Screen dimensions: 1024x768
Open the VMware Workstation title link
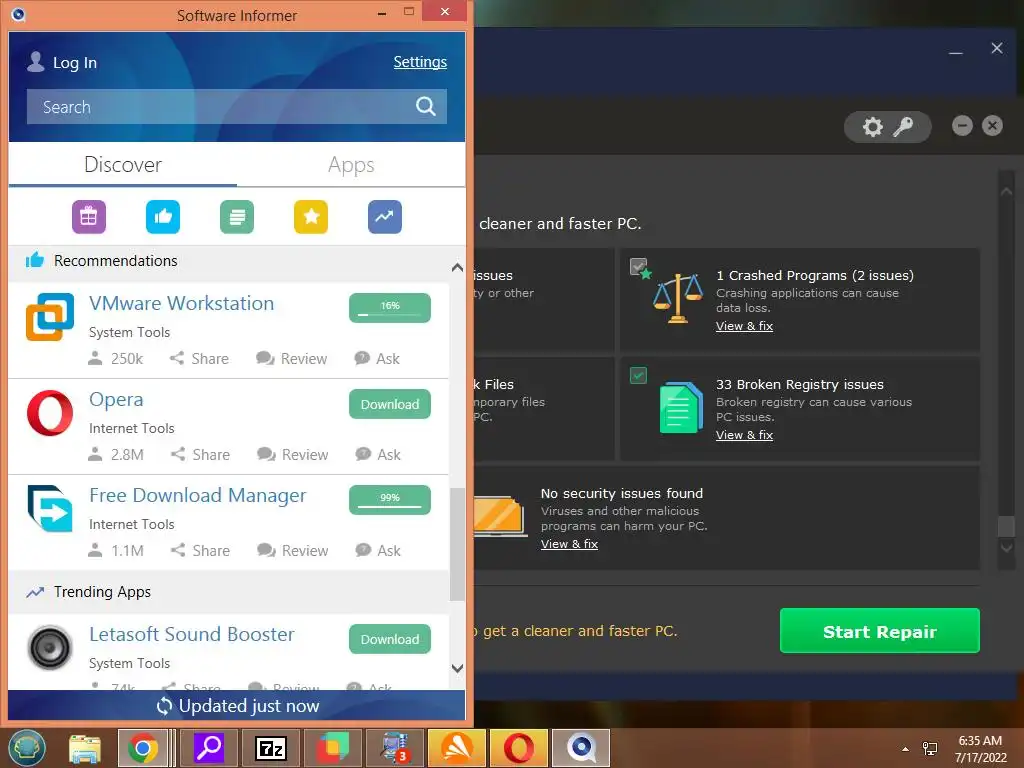[182, 304]
